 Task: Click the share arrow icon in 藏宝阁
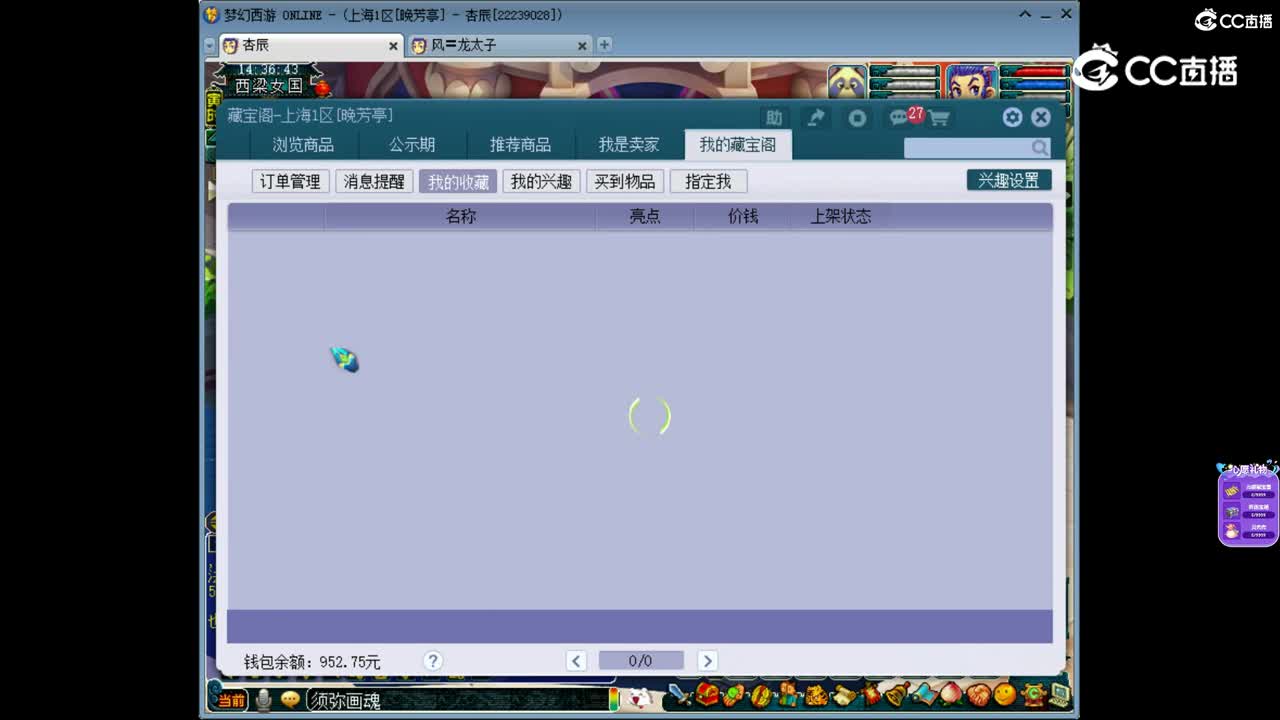coord(816,117)
